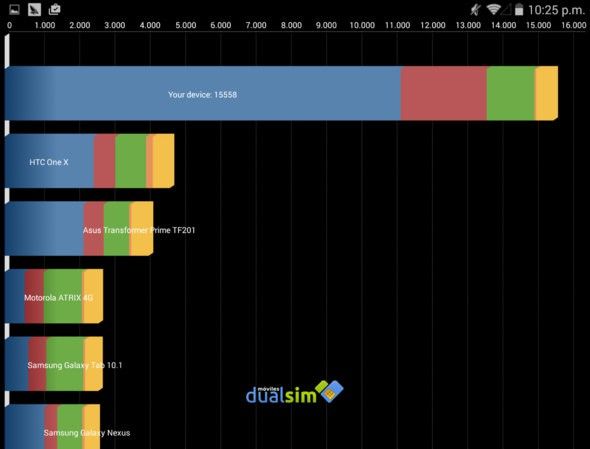Tap the yellow segment of Galaxy Tab 10.1 bar
This screenshot has width=590, height=449.
pos(93,364)
